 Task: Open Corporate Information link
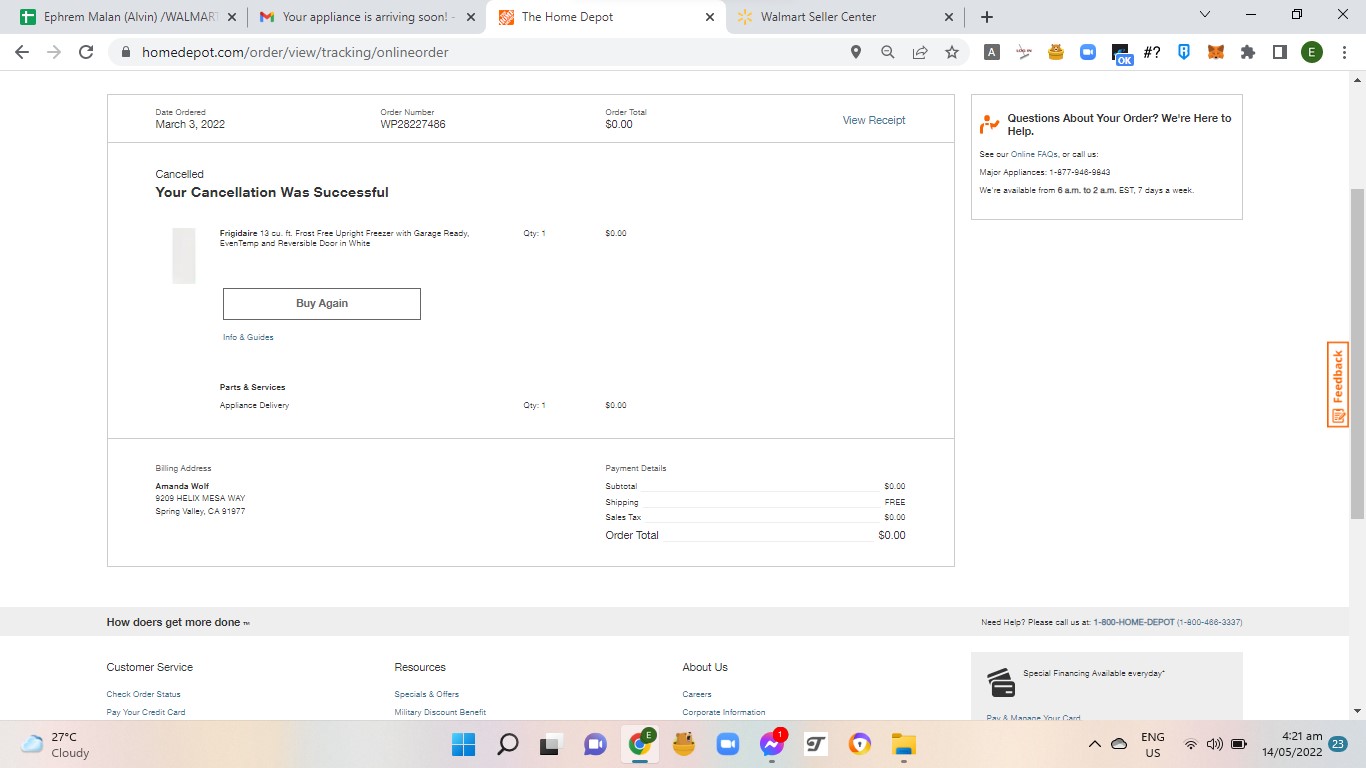(x=724, y=712)
